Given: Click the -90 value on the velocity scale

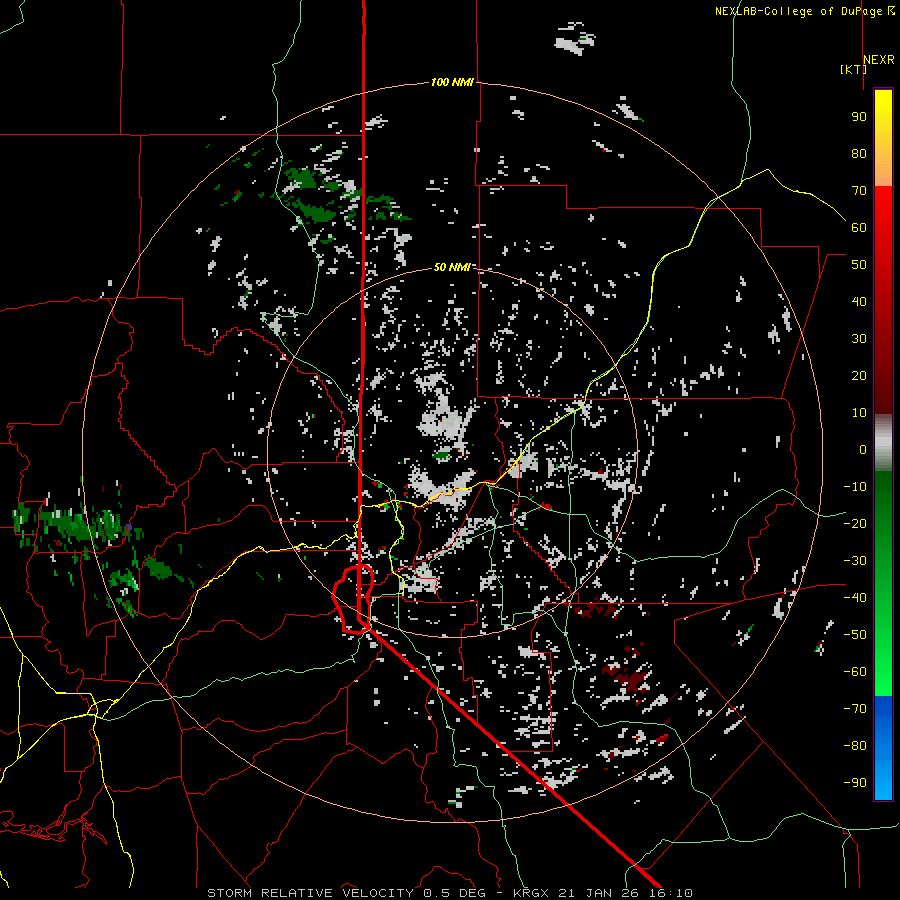Looking at the screenshot, I should tap(855, 783).
